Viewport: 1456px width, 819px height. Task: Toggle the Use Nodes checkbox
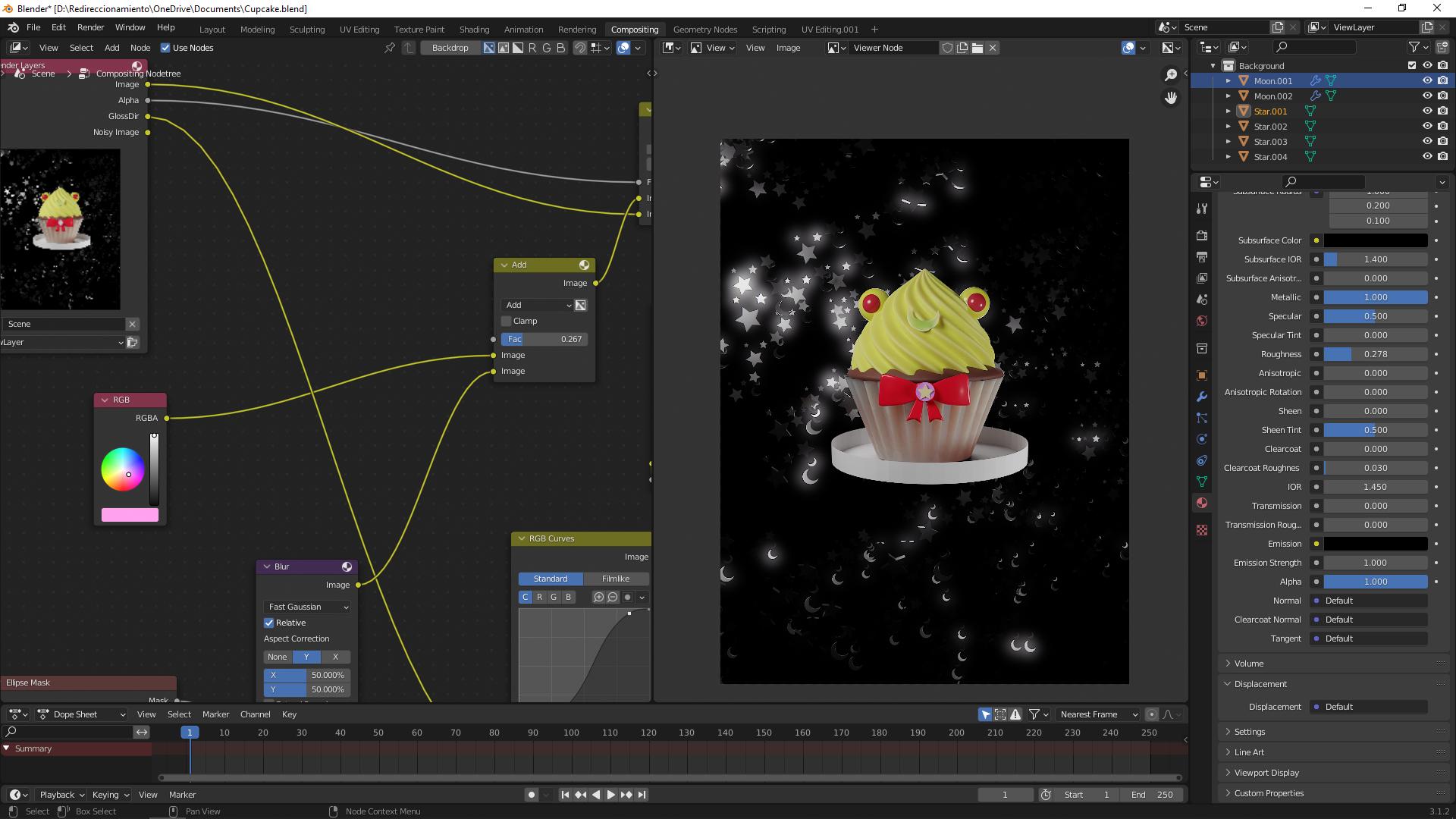tap(165, 48)
